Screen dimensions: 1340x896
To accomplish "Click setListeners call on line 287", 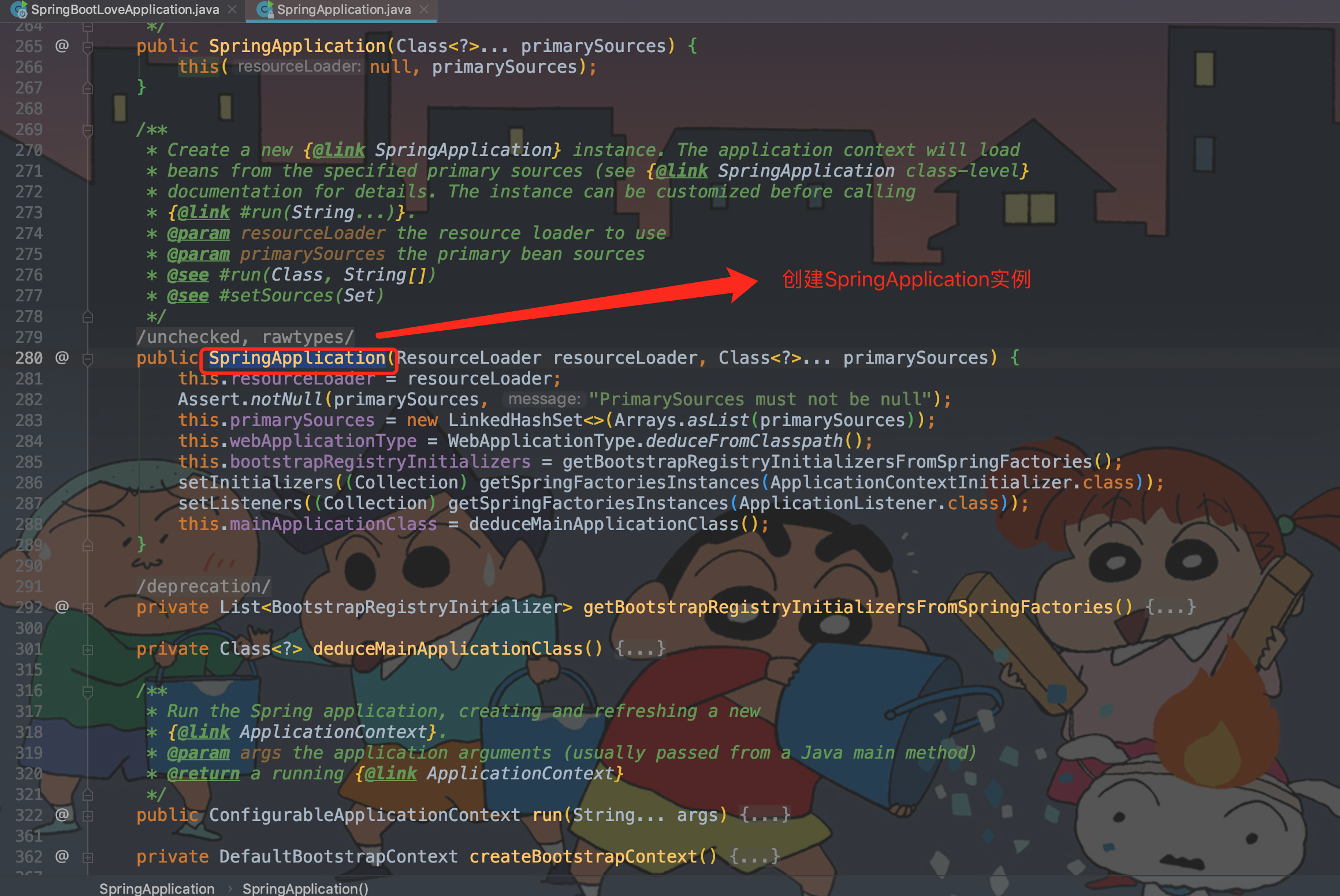I will point(240,503).
